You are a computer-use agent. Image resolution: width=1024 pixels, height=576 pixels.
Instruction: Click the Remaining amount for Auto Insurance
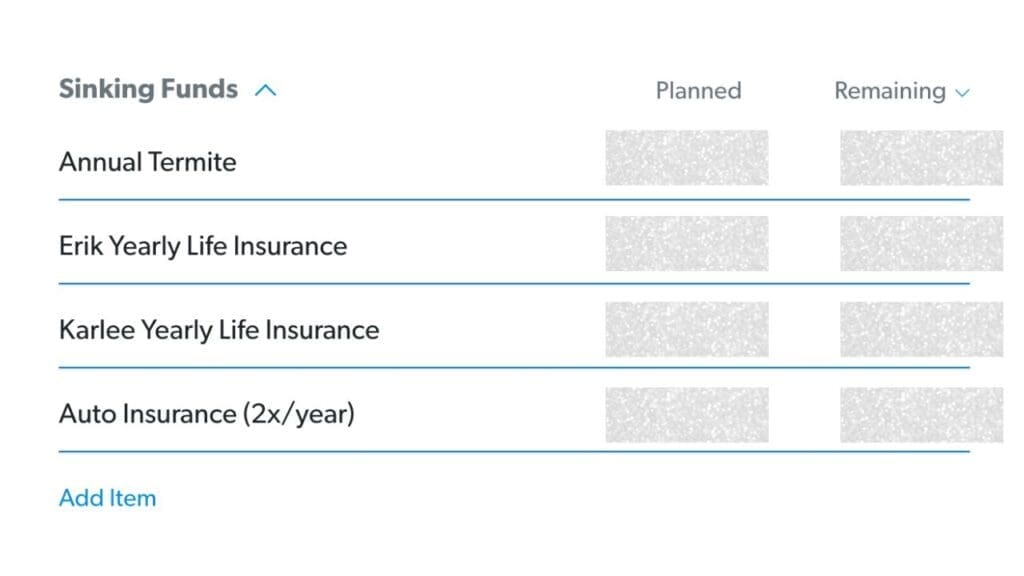(921, 415)
